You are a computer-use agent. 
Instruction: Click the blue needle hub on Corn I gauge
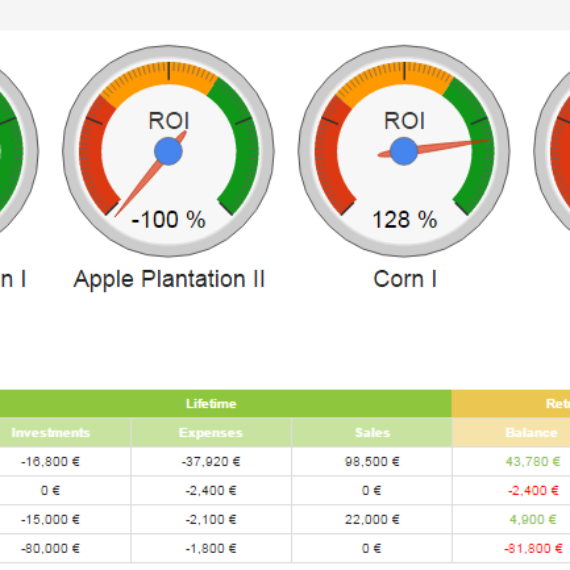click(404, 151)
